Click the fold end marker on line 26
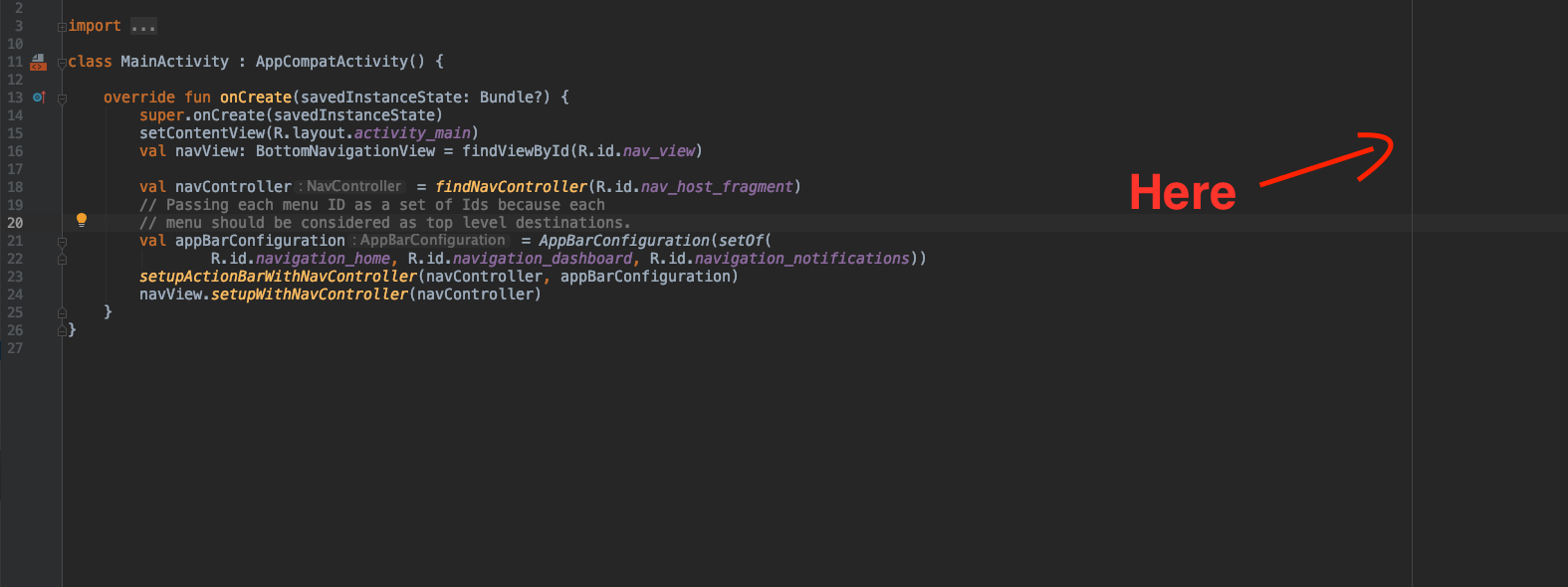Image resolution: width=1568 pixels, height=587 pixels. point(62,330)
